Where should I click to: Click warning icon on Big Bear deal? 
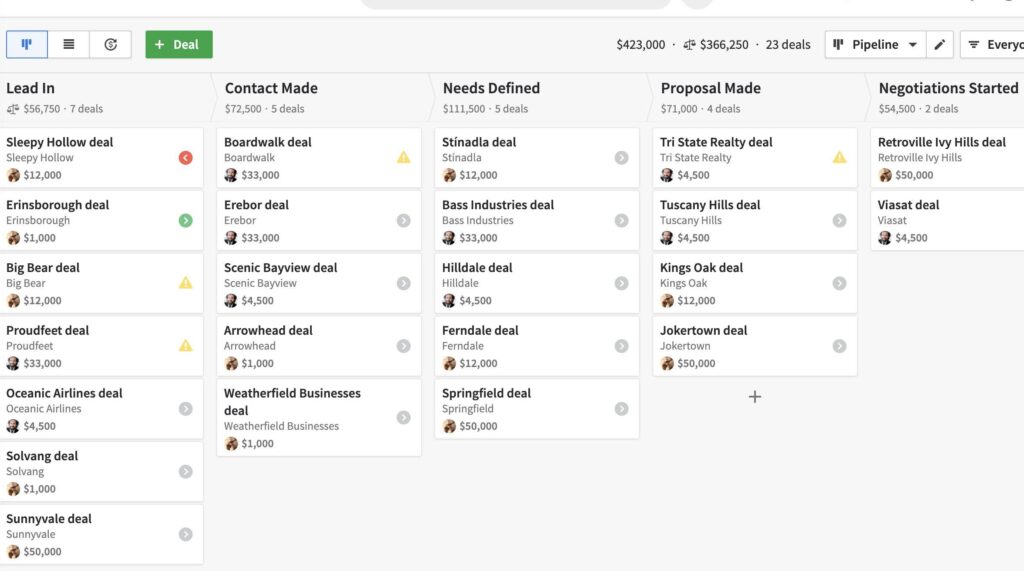click(185, 283)
